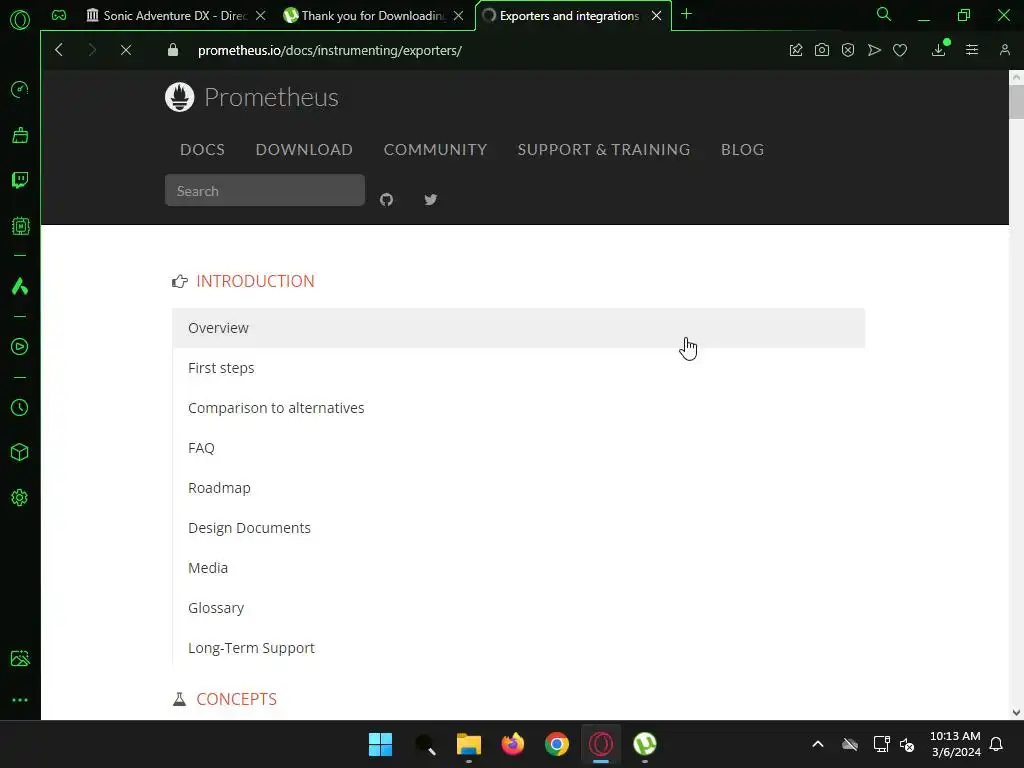Open SUPPORT & TRAINING menu

[604, 150]
